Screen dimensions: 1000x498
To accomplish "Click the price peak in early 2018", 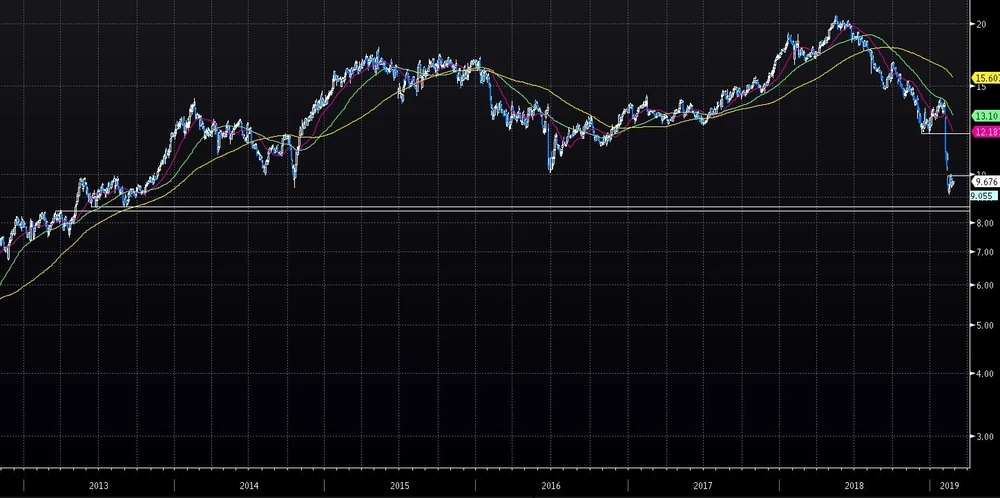I will click(x=835, y=18).
